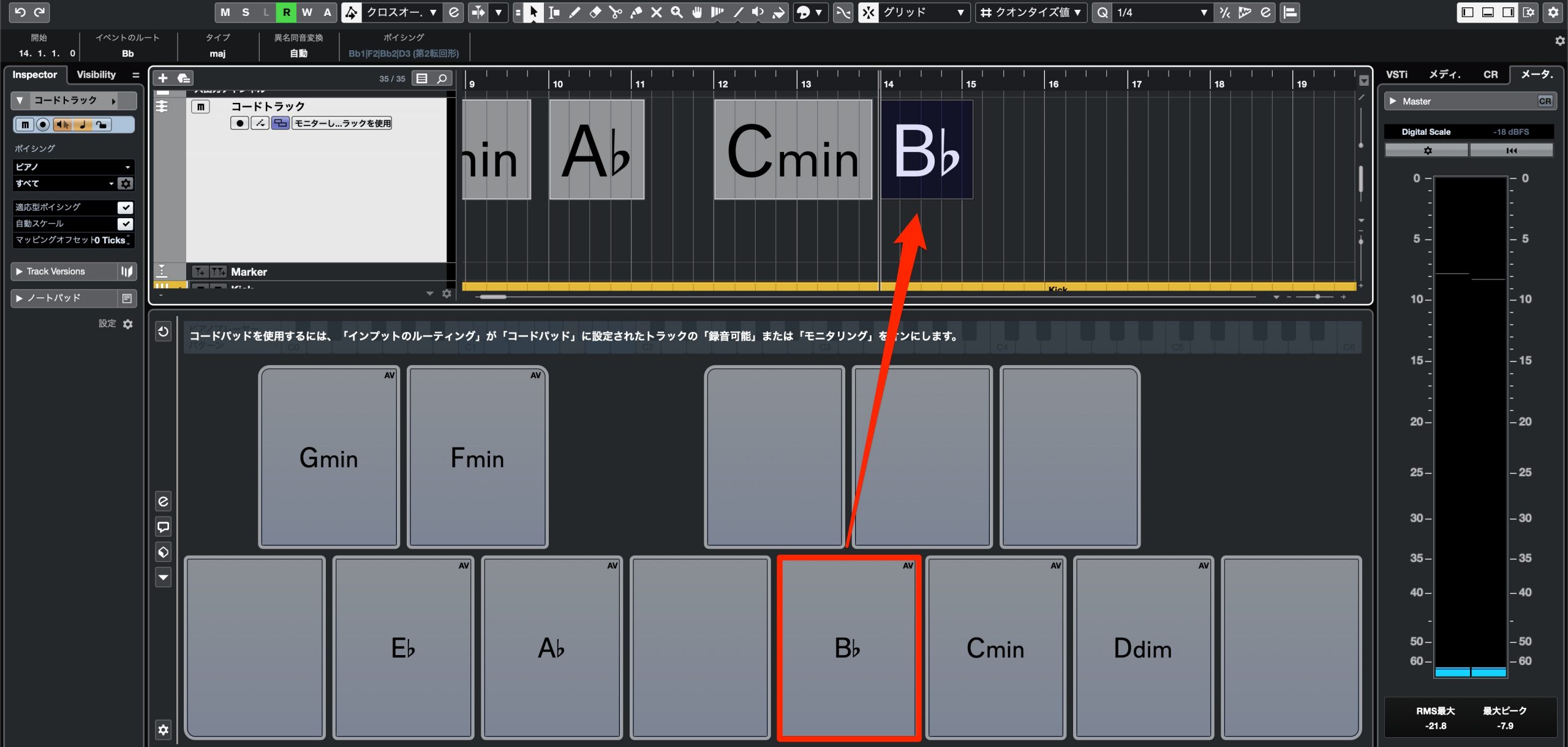Select the hand tool in the toolbar
1568x747 pixels.
pos(696,12)
